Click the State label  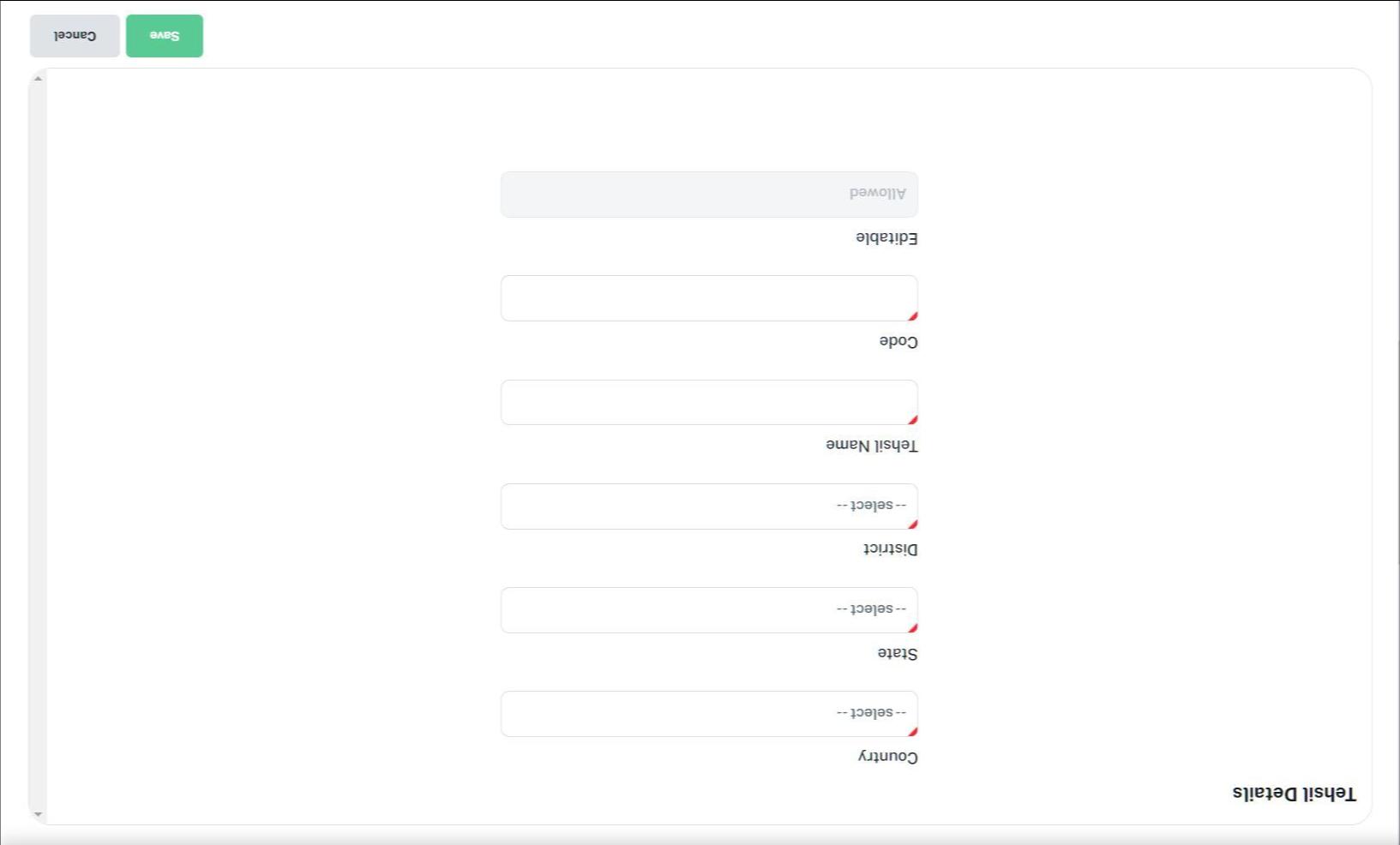coord(898,653)
